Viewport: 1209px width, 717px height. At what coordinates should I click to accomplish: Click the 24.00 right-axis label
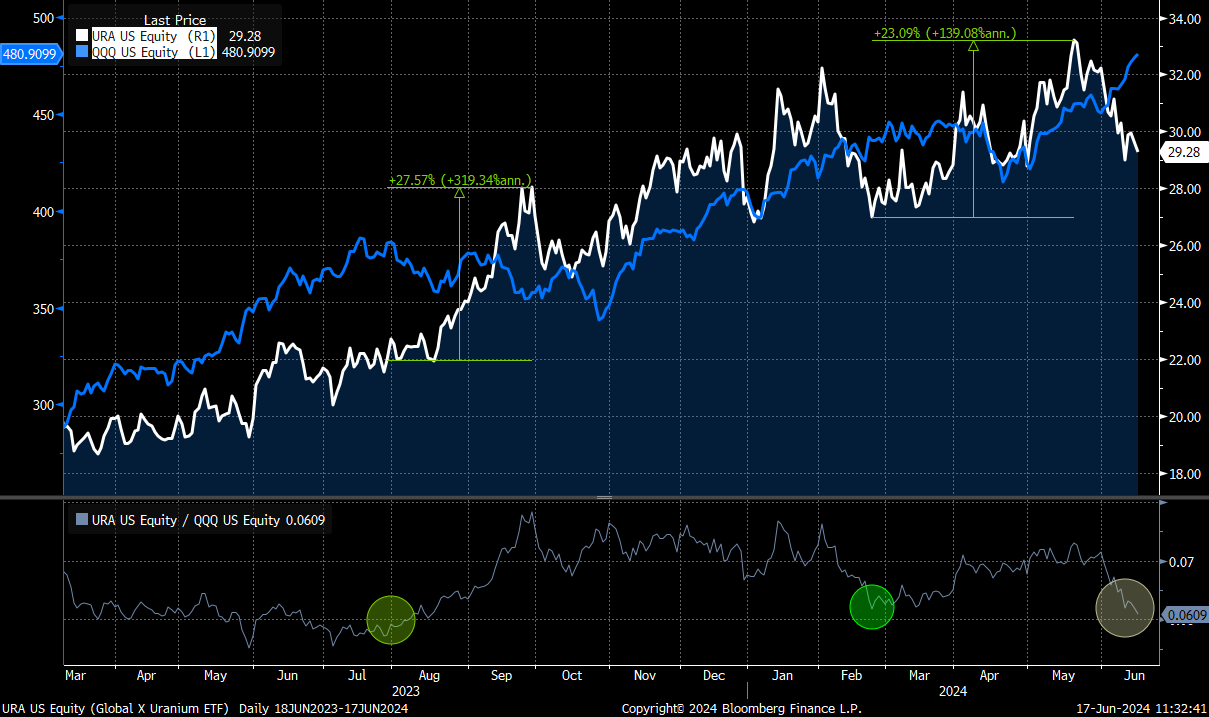pos(1183,303)
